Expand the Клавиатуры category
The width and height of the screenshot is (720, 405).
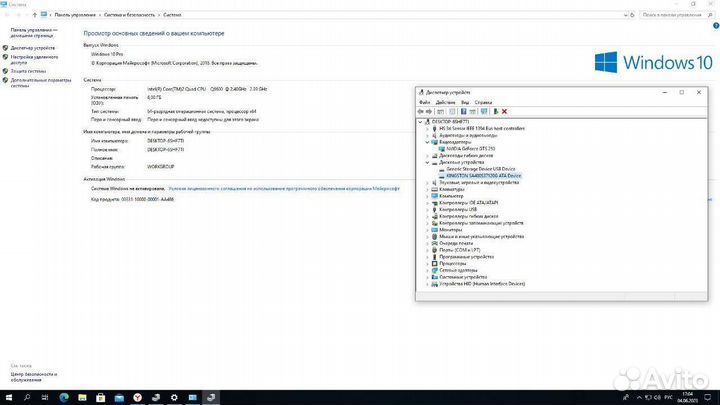click(x=427, y=188)
